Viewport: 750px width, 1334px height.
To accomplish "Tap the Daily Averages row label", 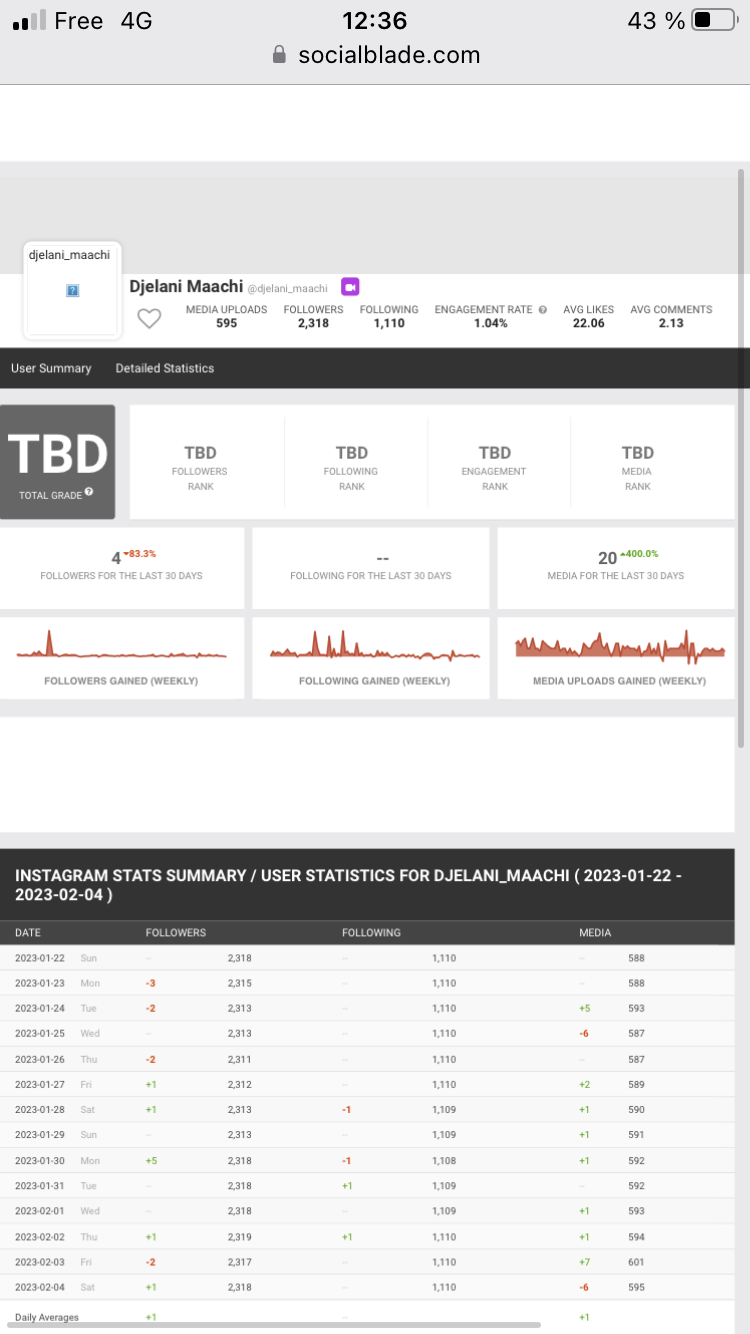I will (x=47, y=1317).
